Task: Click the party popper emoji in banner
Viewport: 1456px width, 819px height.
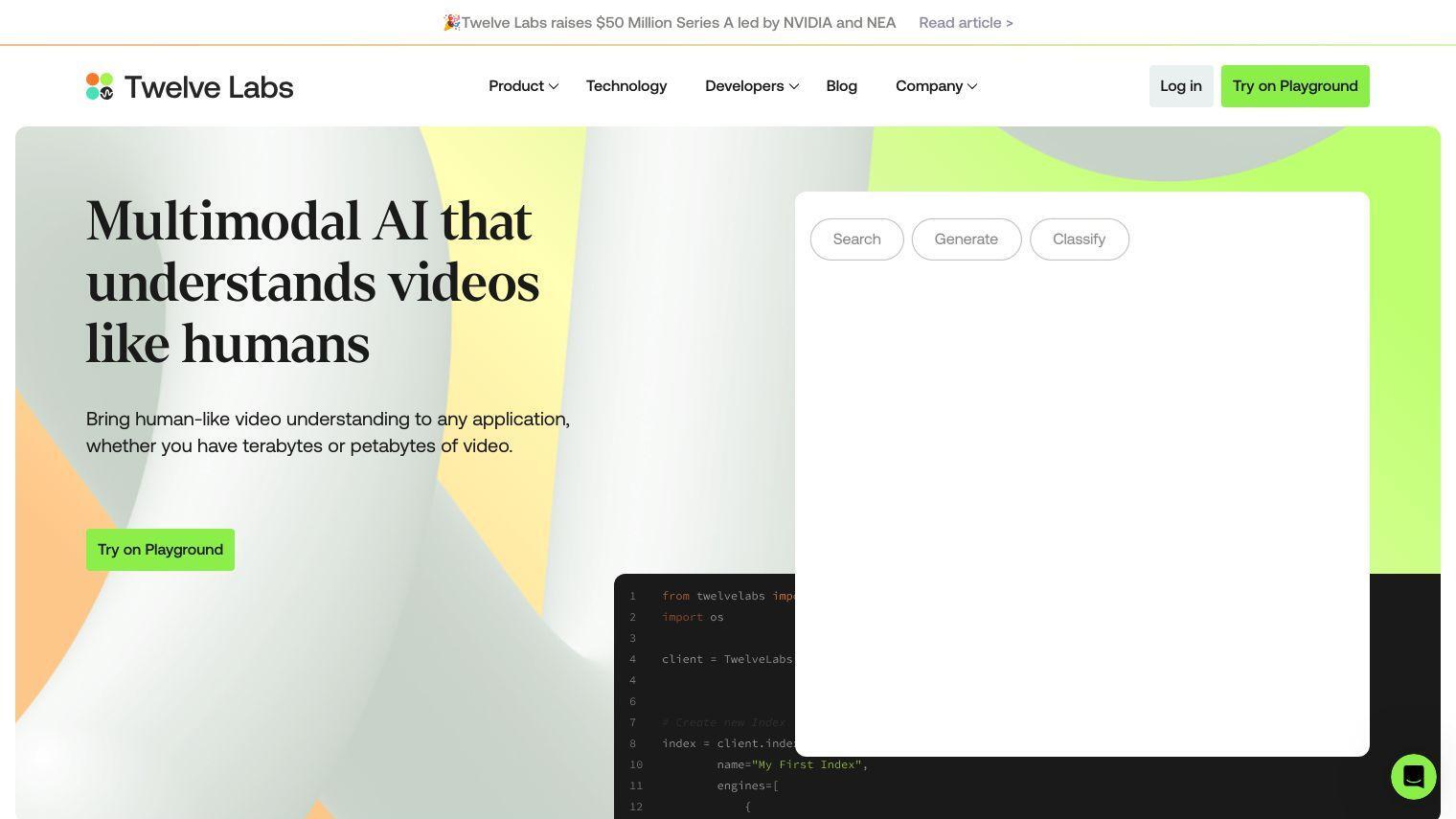Action: point(451,22)
